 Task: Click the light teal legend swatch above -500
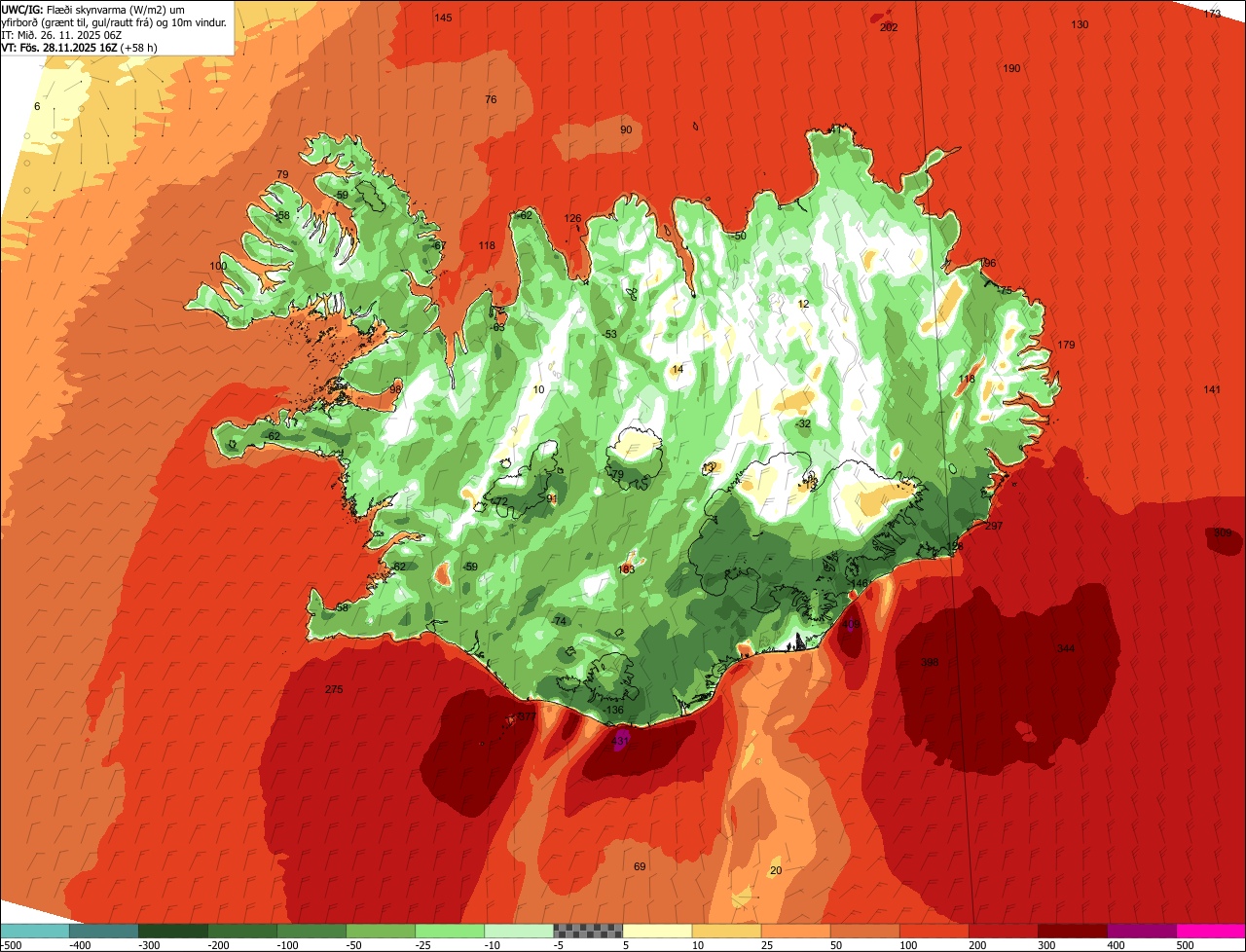[x=35, y=931]
